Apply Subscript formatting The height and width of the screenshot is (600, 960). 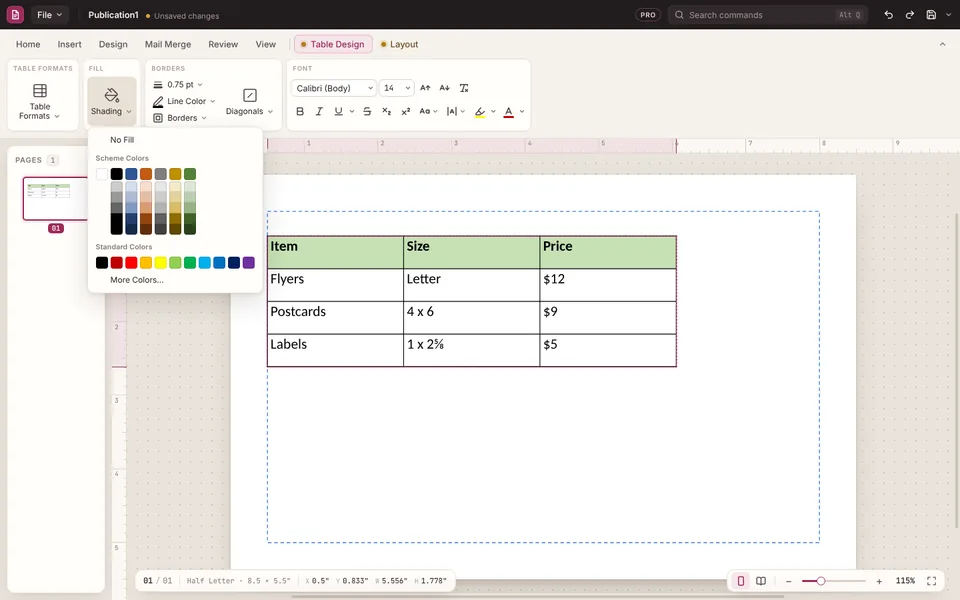click(386, 111)
